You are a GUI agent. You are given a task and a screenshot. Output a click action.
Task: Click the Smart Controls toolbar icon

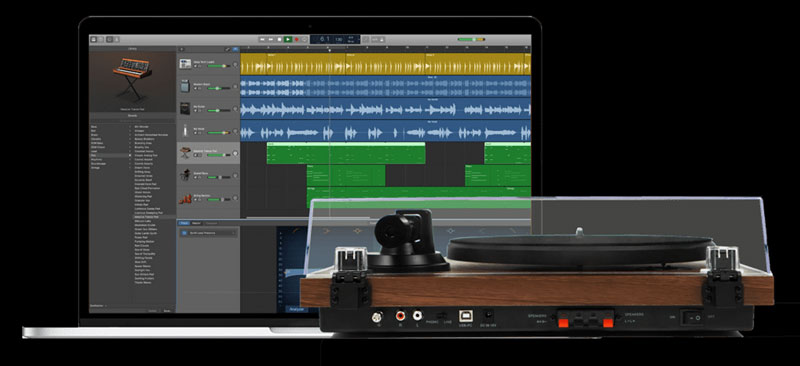[109, 39]
